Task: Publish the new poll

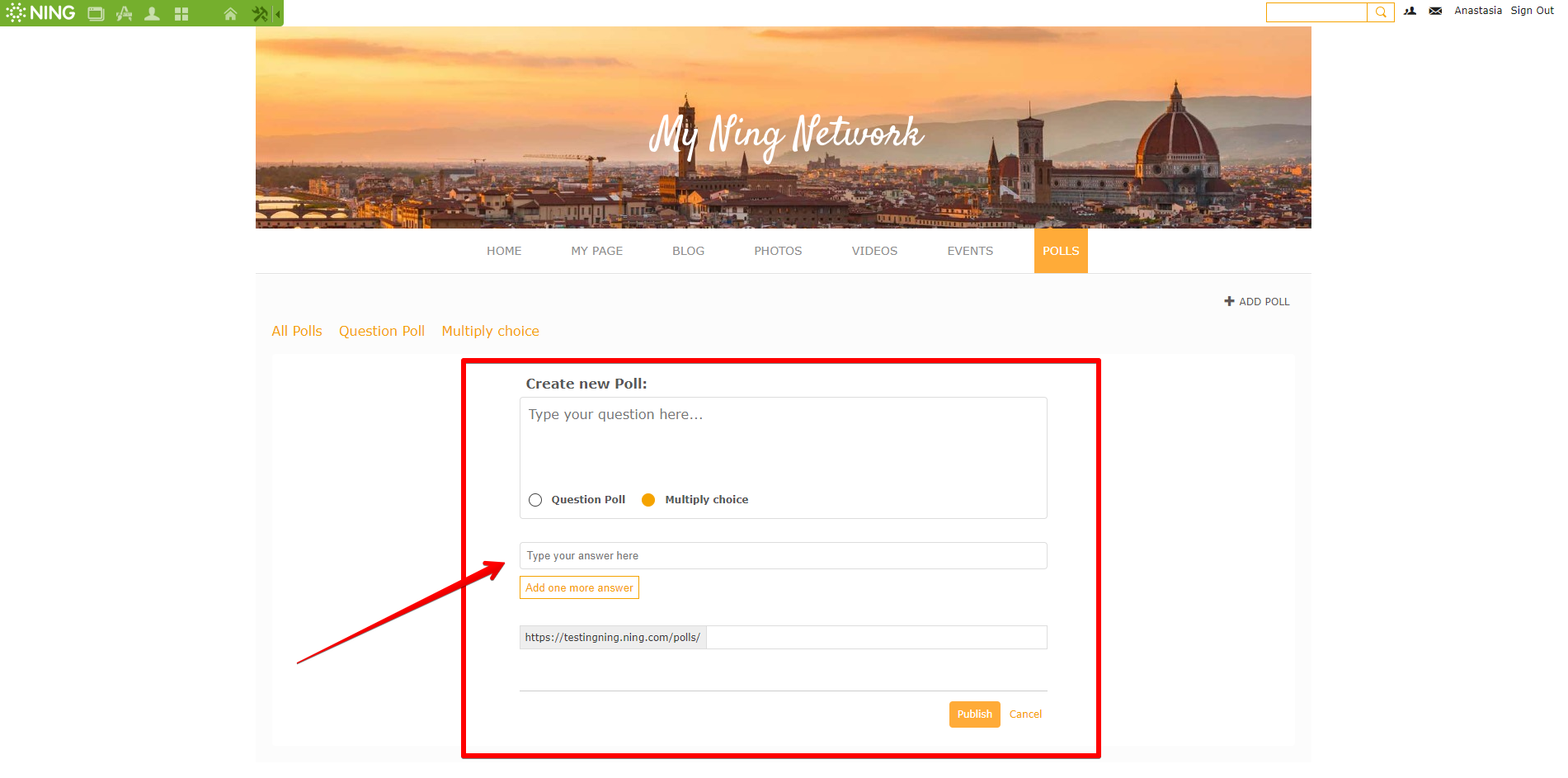Action: 975,714
